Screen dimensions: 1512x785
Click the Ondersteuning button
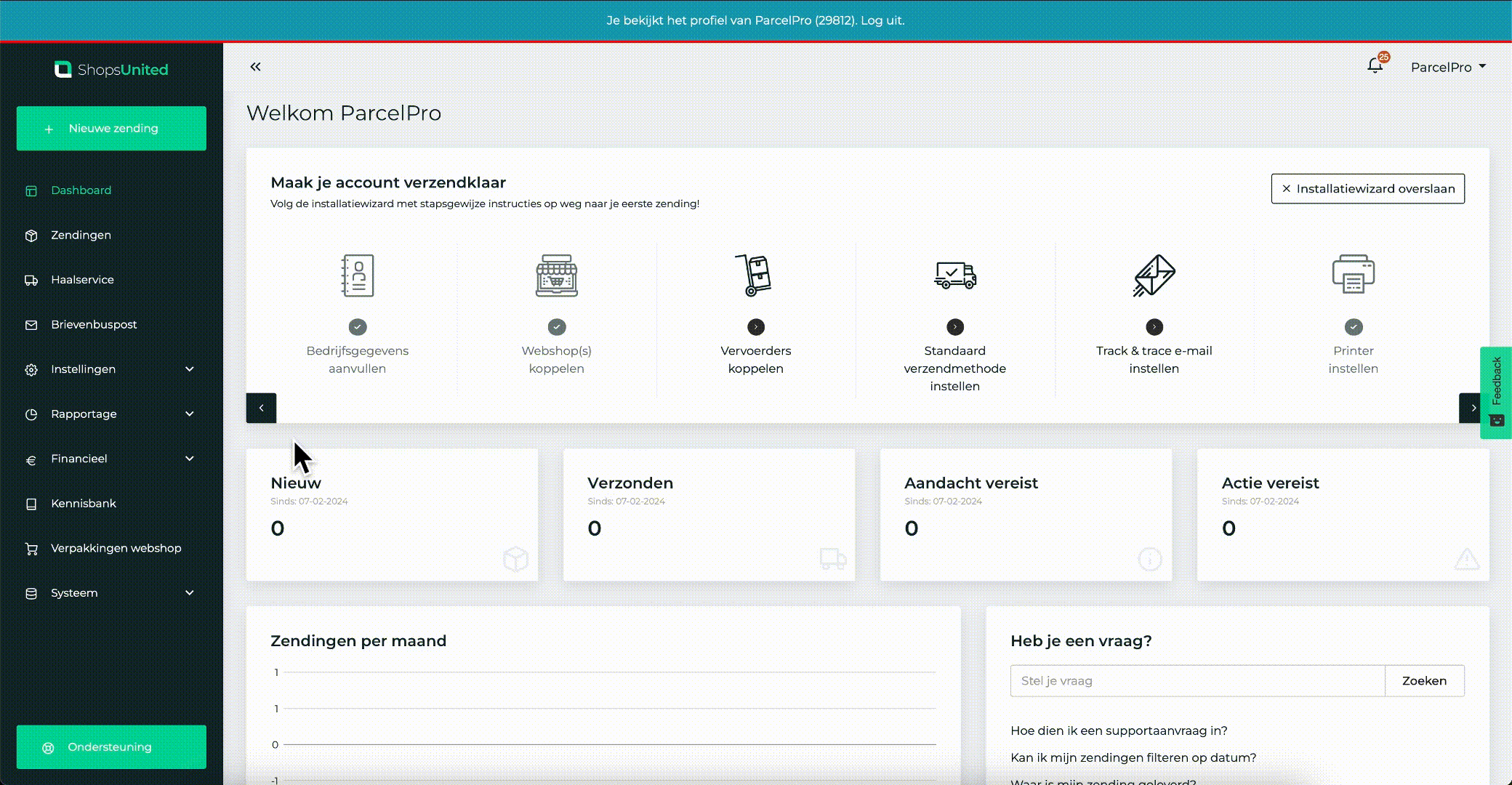coord(111,747)
